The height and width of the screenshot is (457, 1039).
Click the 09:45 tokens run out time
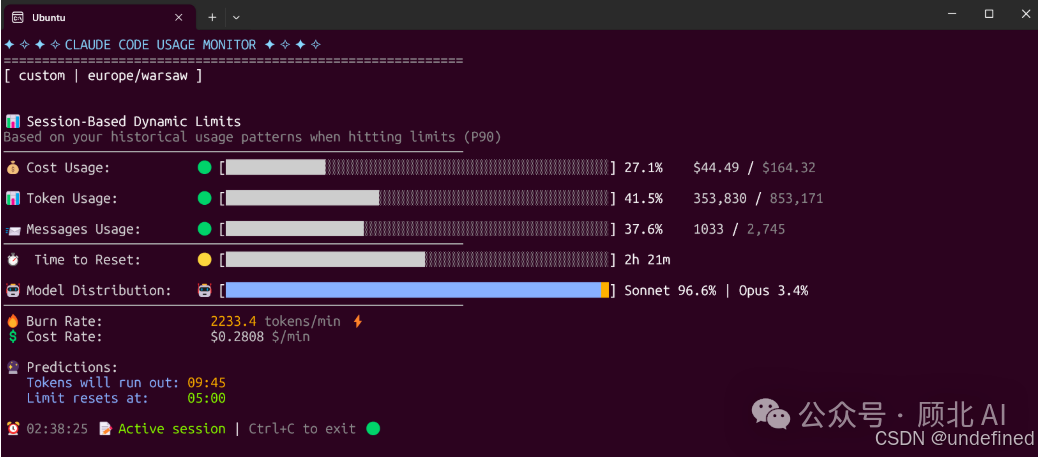tap(207, 383)
